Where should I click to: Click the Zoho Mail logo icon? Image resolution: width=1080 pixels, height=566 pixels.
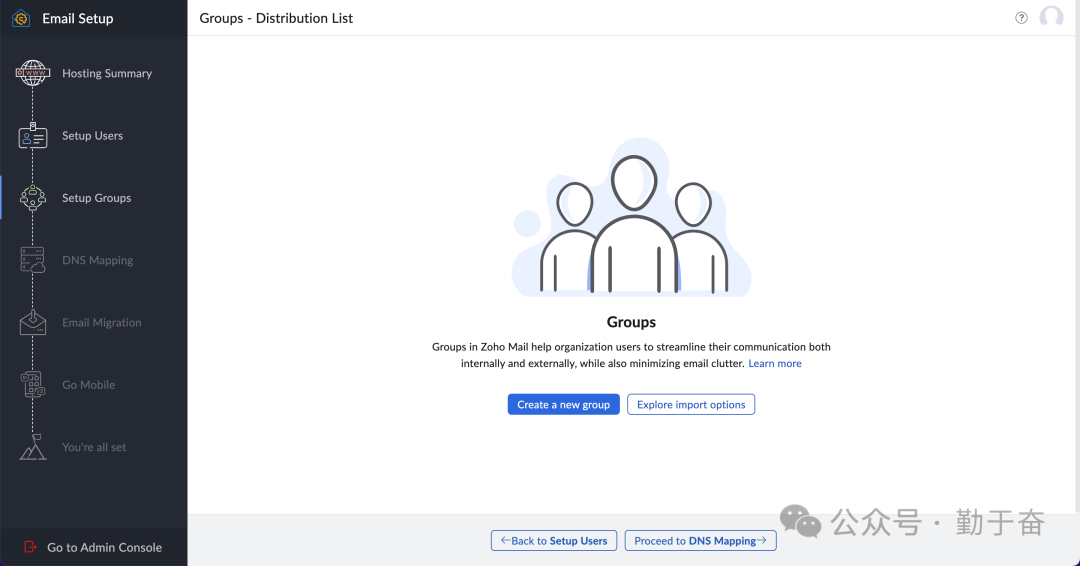21,18
